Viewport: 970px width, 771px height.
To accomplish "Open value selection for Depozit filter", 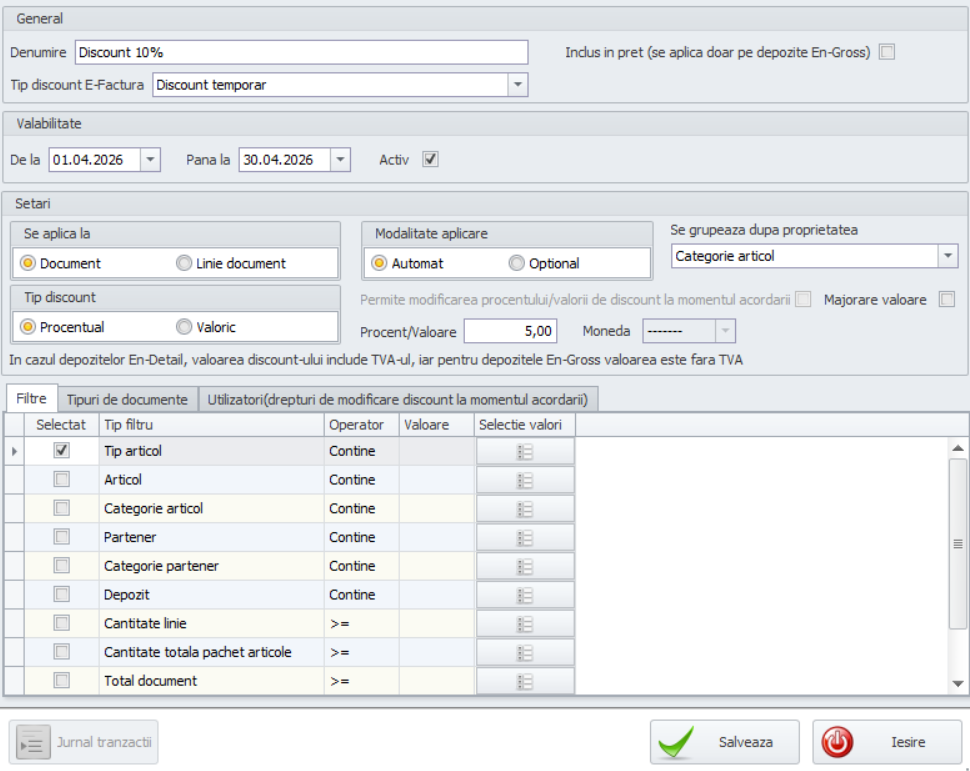I will tap(525, 595).
